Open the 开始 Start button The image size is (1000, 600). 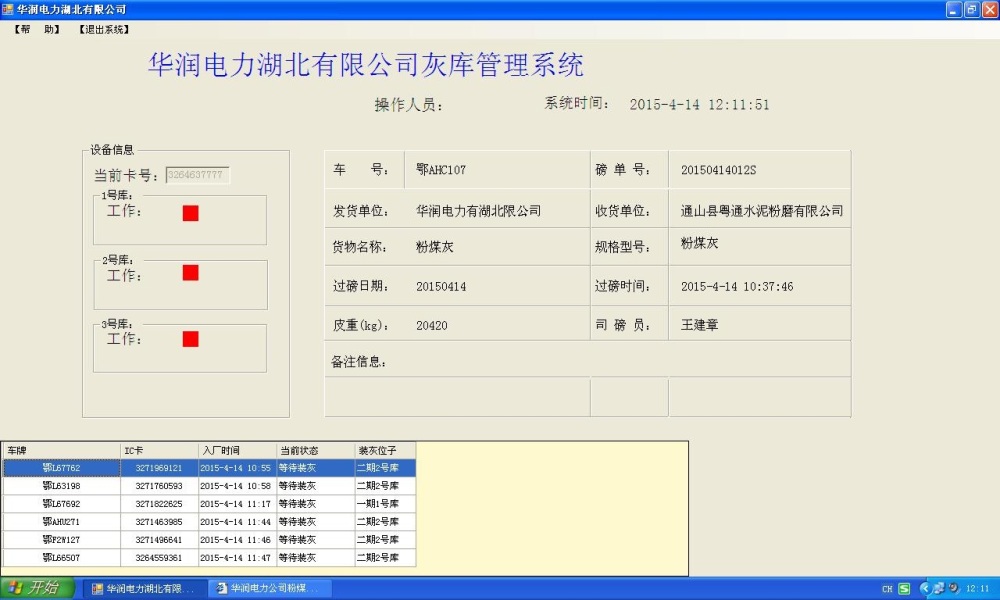click(x=37, y=588)
